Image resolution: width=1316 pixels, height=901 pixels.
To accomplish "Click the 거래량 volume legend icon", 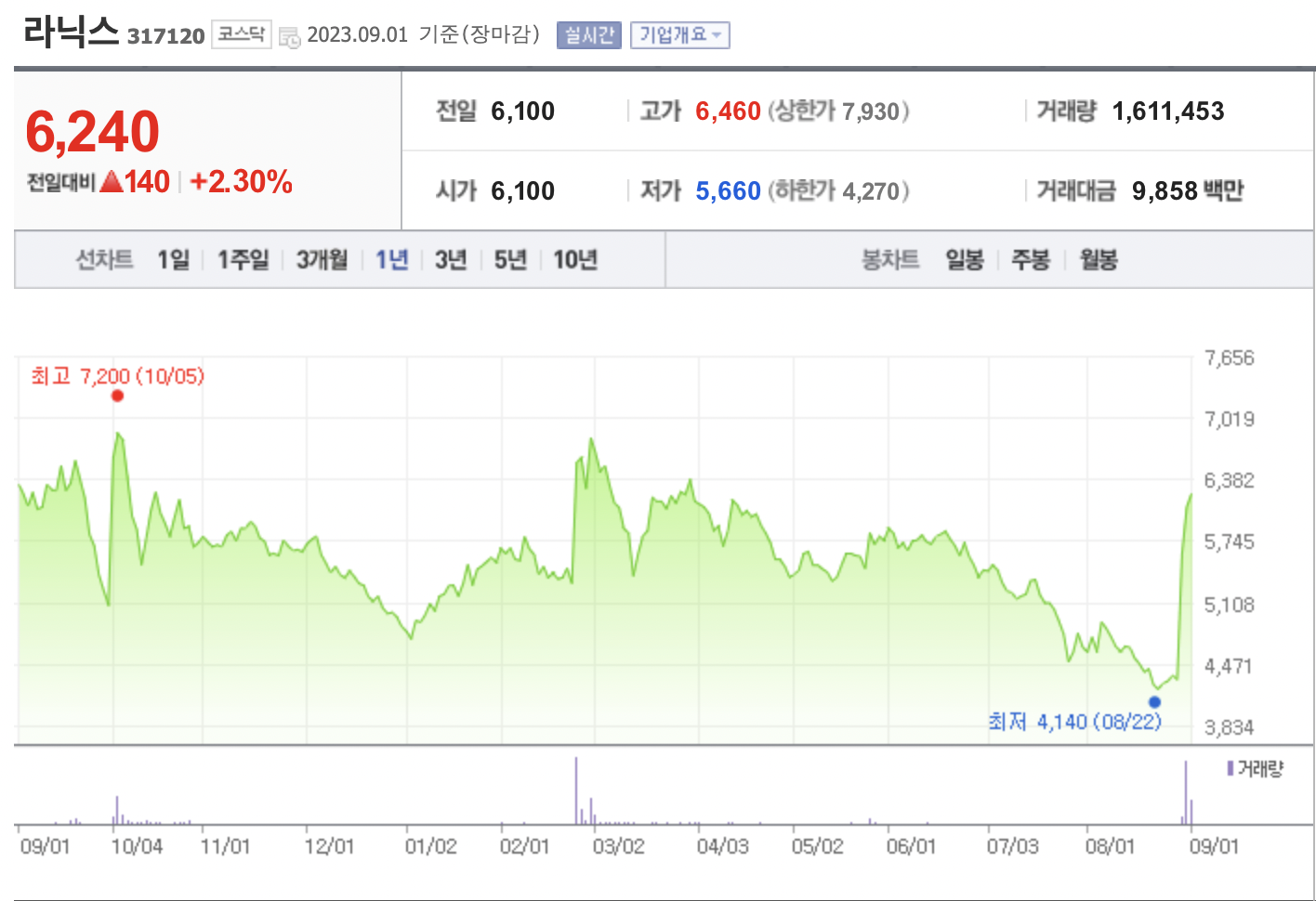I will (x=1230, y=769).
